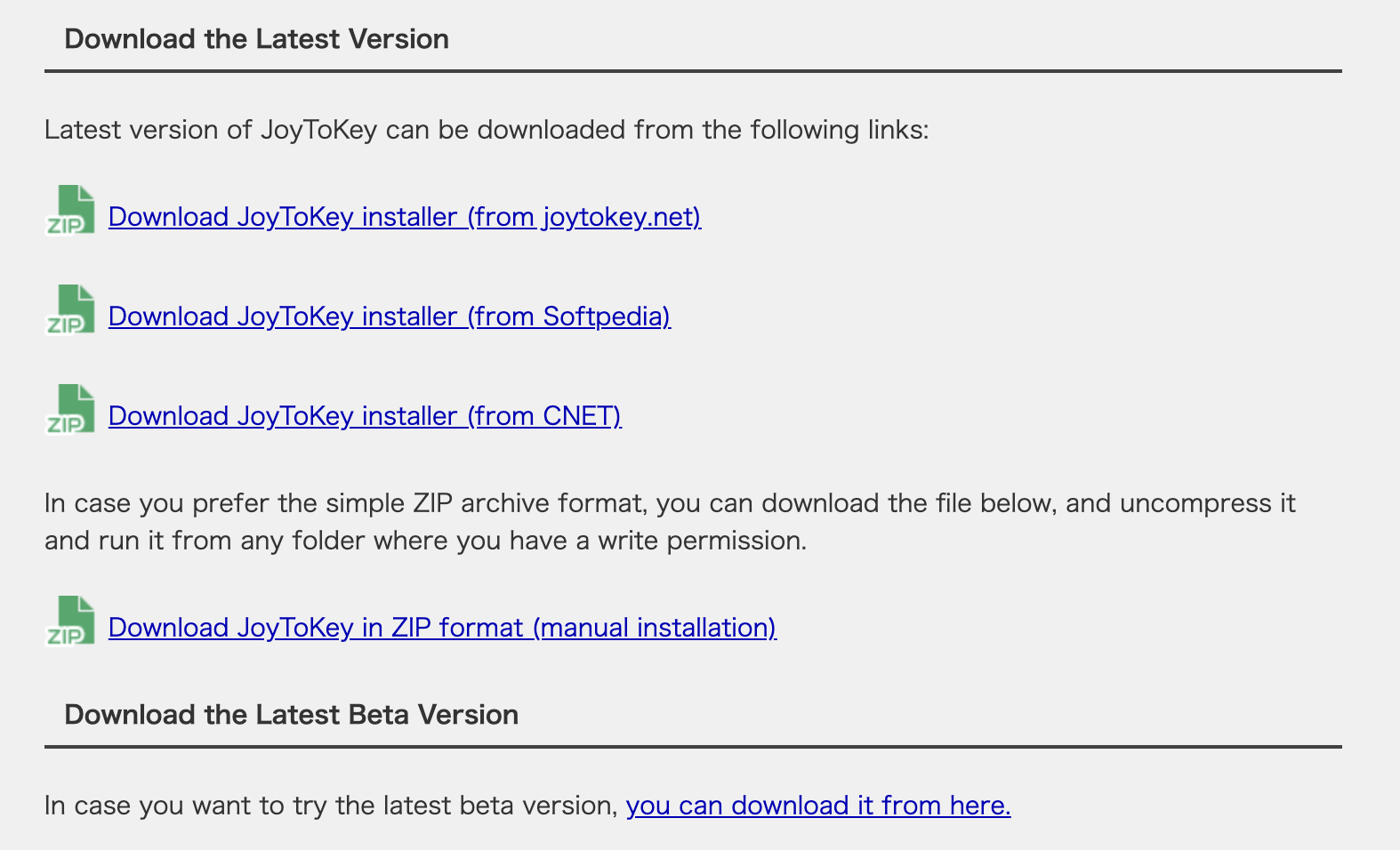Screen dimensions: 1400x850
Task: Click ZIP icon next to Softpedia link
Action: 70,310
